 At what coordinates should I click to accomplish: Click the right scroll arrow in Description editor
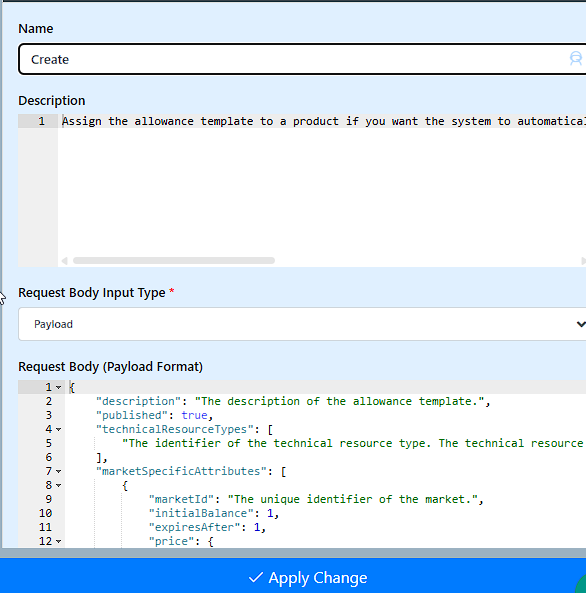coord(583,261)
